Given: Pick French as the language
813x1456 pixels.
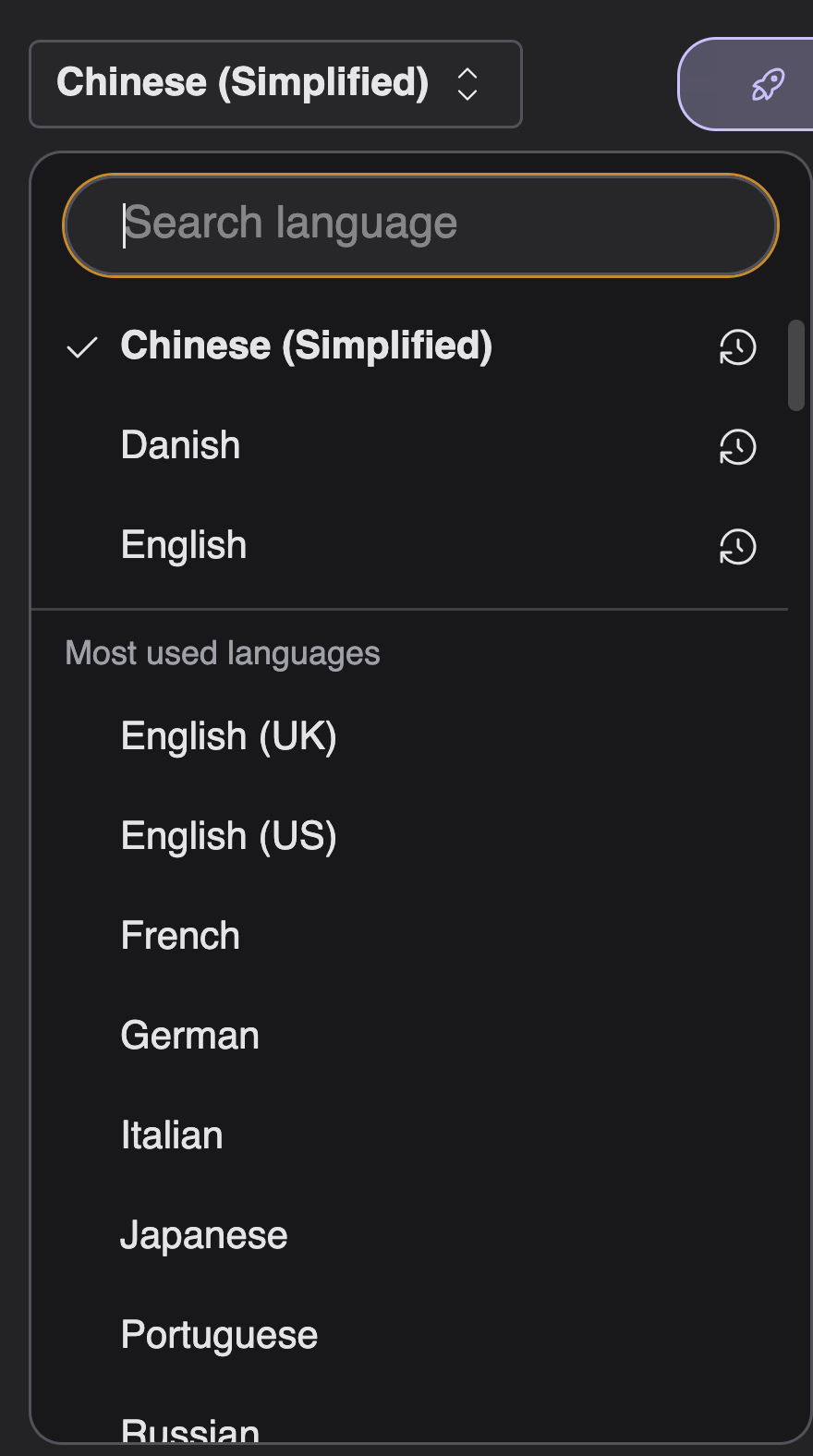Looking at the screenshot, I should [180, 936].
